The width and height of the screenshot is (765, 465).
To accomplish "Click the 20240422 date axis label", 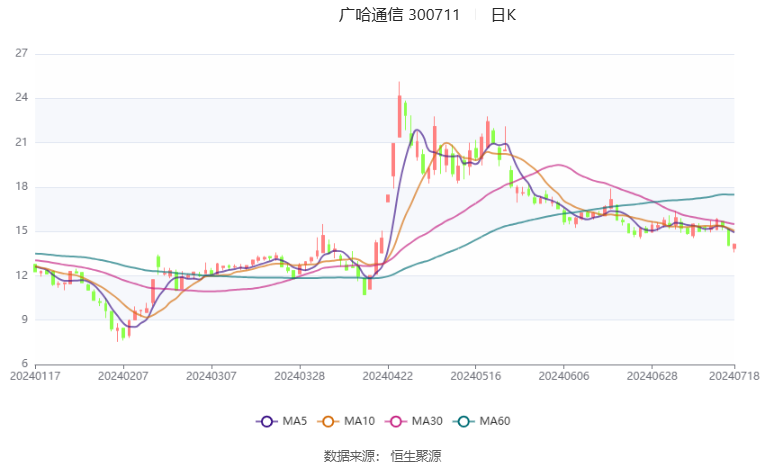I will 388,376.
